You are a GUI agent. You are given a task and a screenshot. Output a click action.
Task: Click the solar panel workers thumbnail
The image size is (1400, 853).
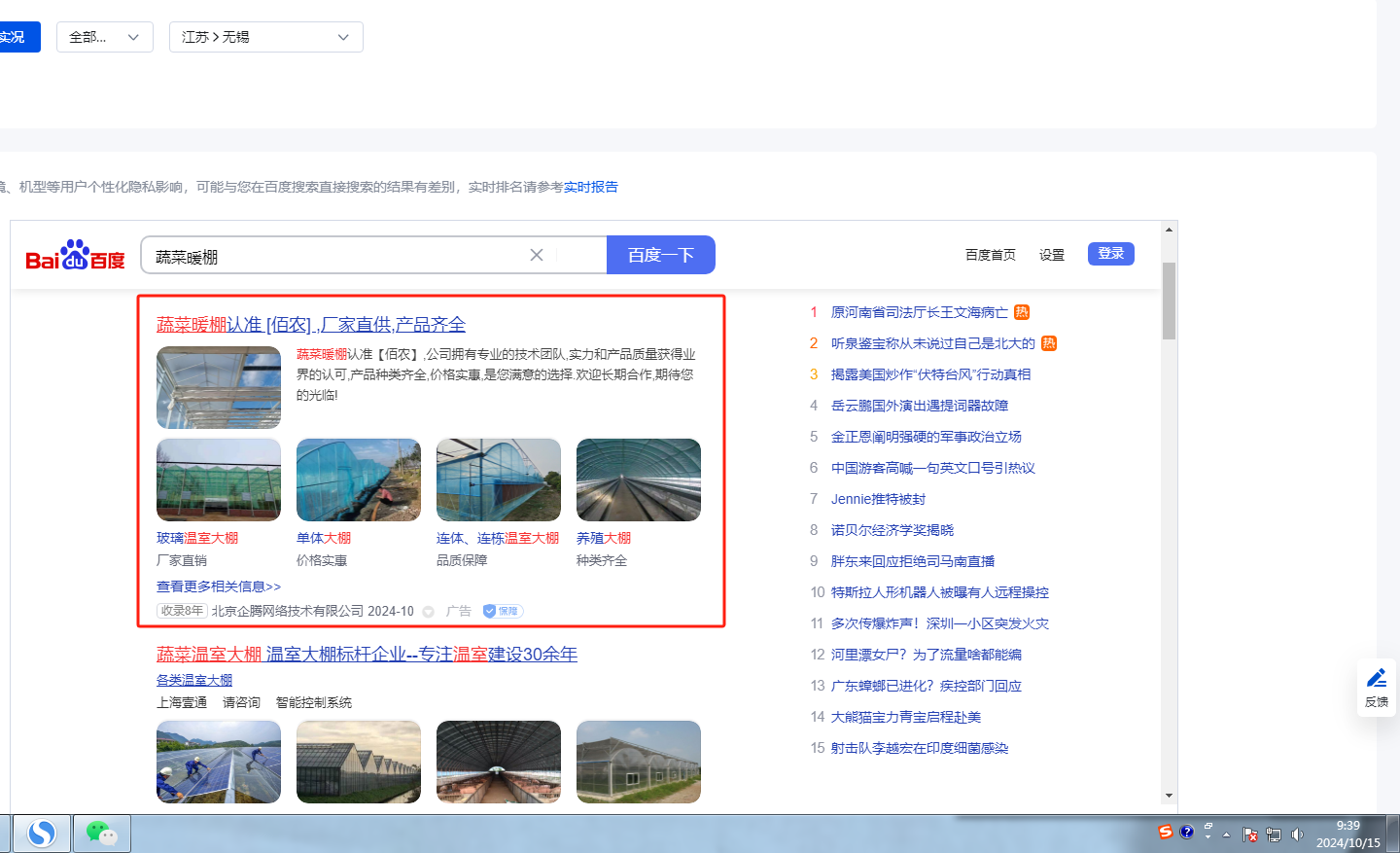219,762
